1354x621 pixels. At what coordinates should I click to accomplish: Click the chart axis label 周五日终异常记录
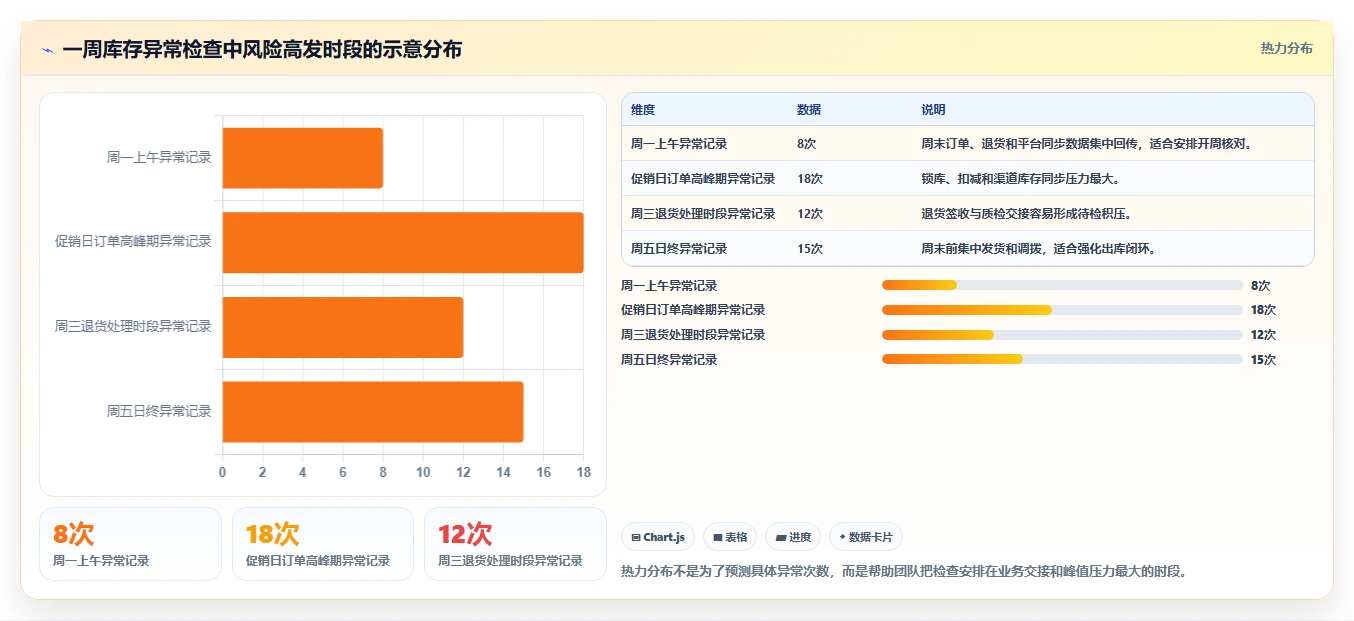point(159,411)
